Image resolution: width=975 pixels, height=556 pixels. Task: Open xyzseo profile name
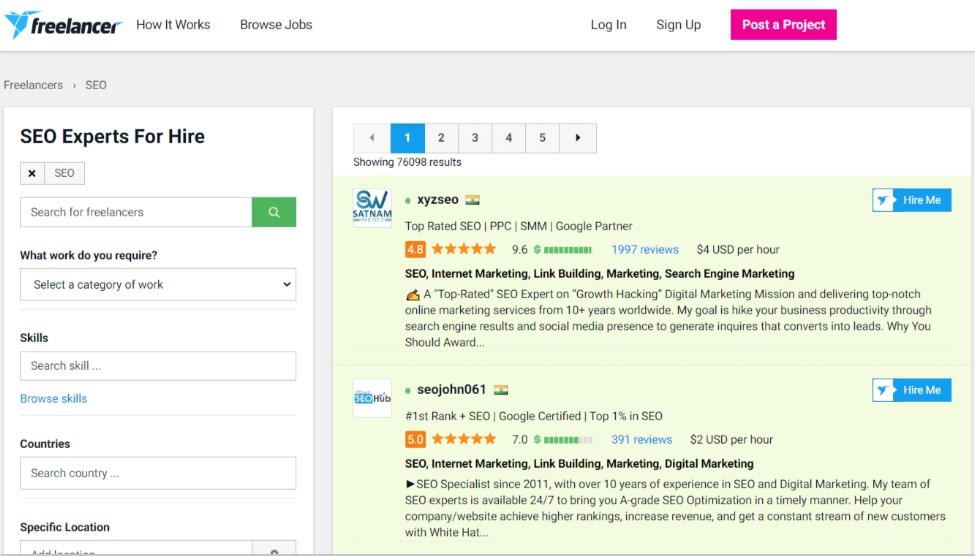[438, 200]
